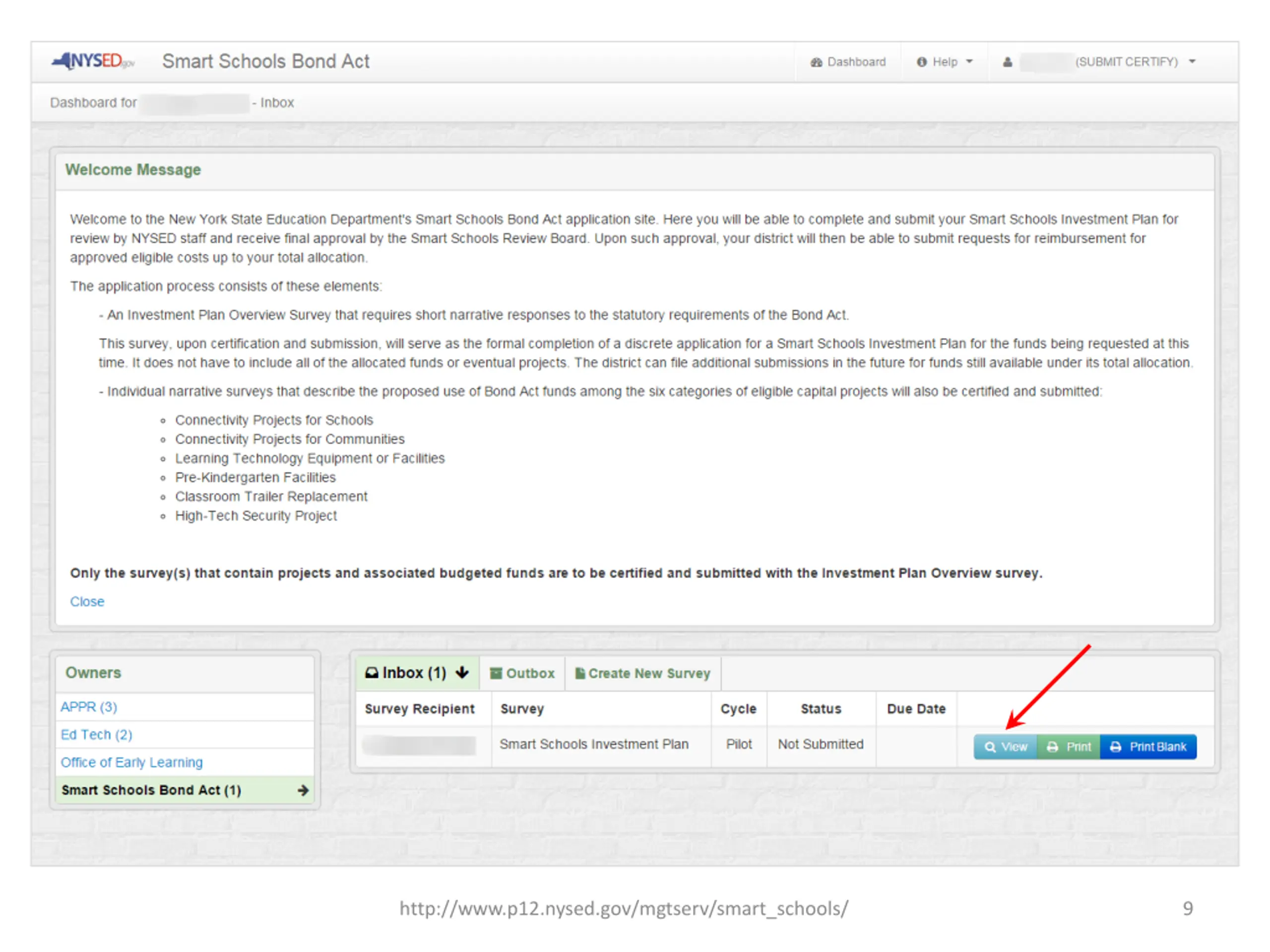
Task: Click the Cycle column header
Action: pyautogui.click(x=738, y=709)
